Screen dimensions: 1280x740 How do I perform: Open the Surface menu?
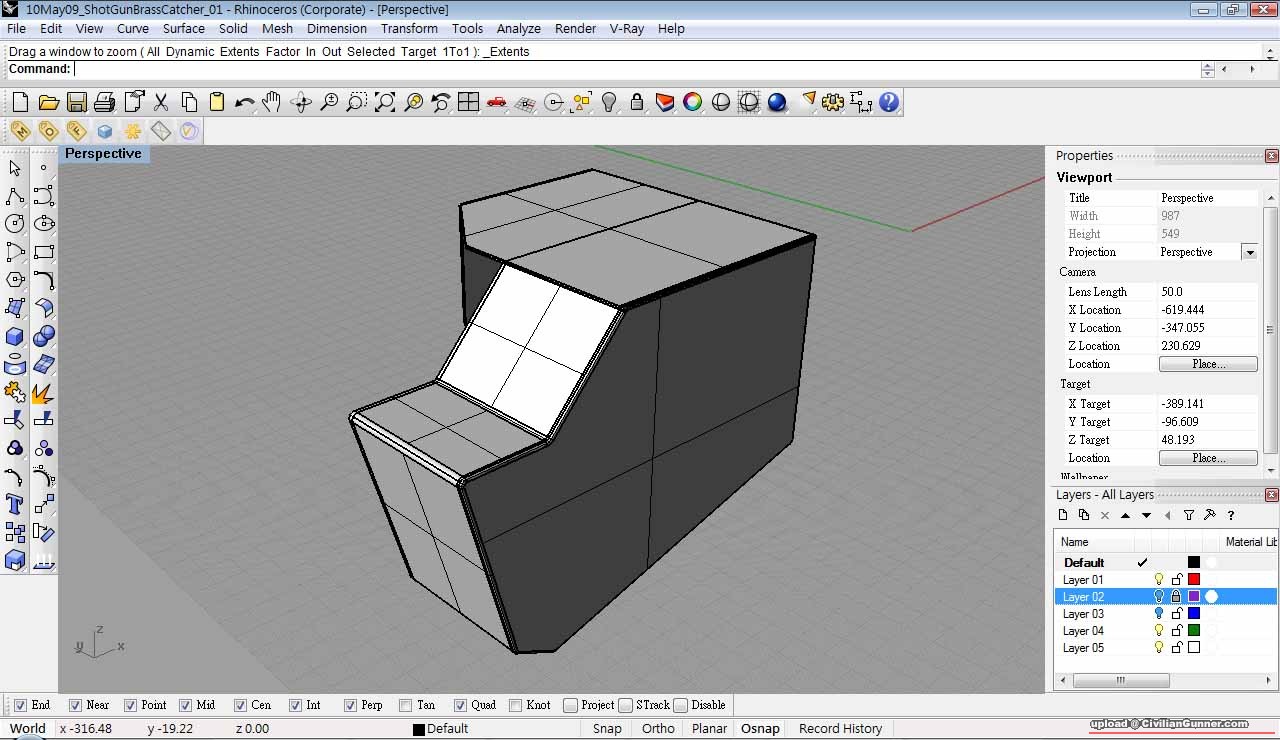(x=184, y=29)
